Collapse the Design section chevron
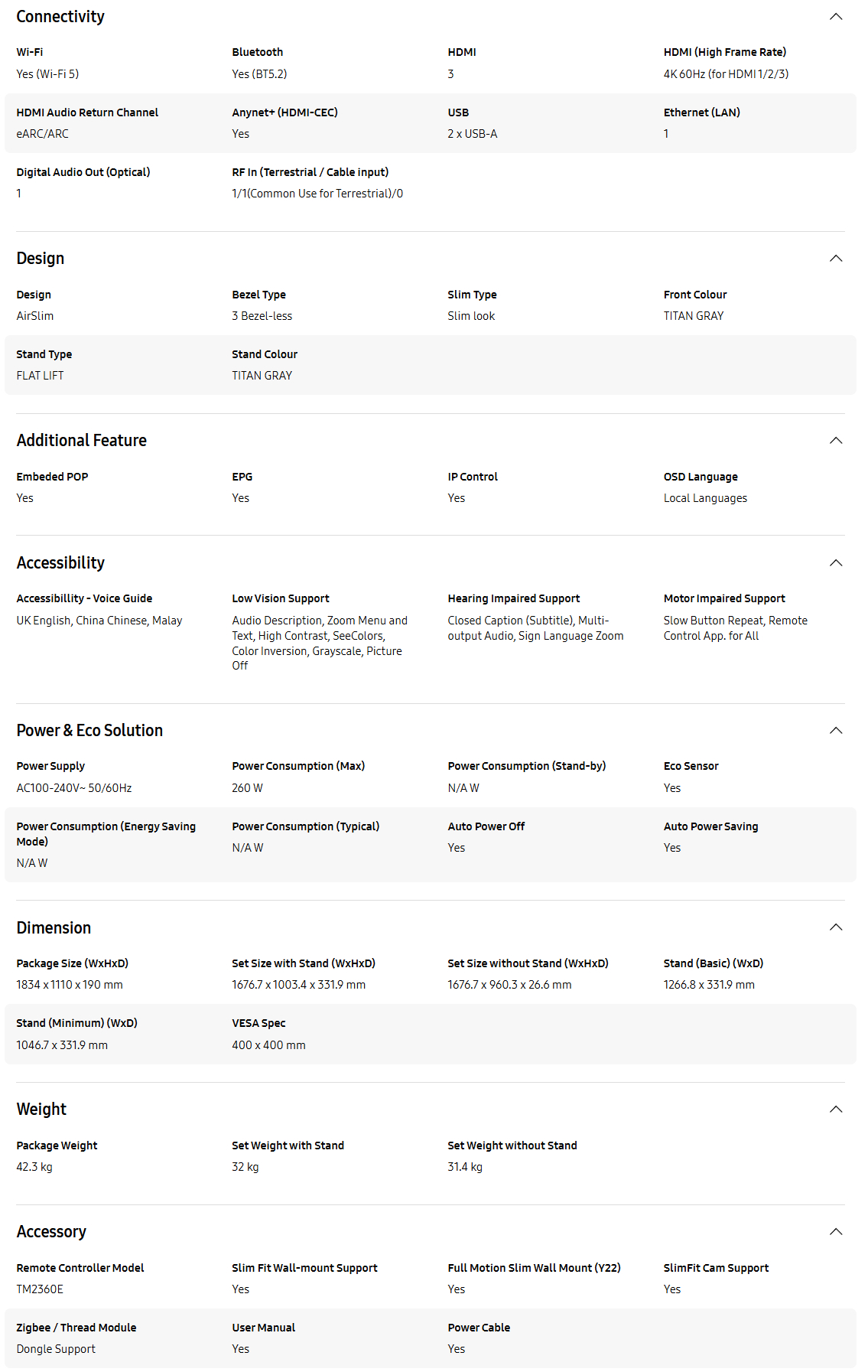 836,259
